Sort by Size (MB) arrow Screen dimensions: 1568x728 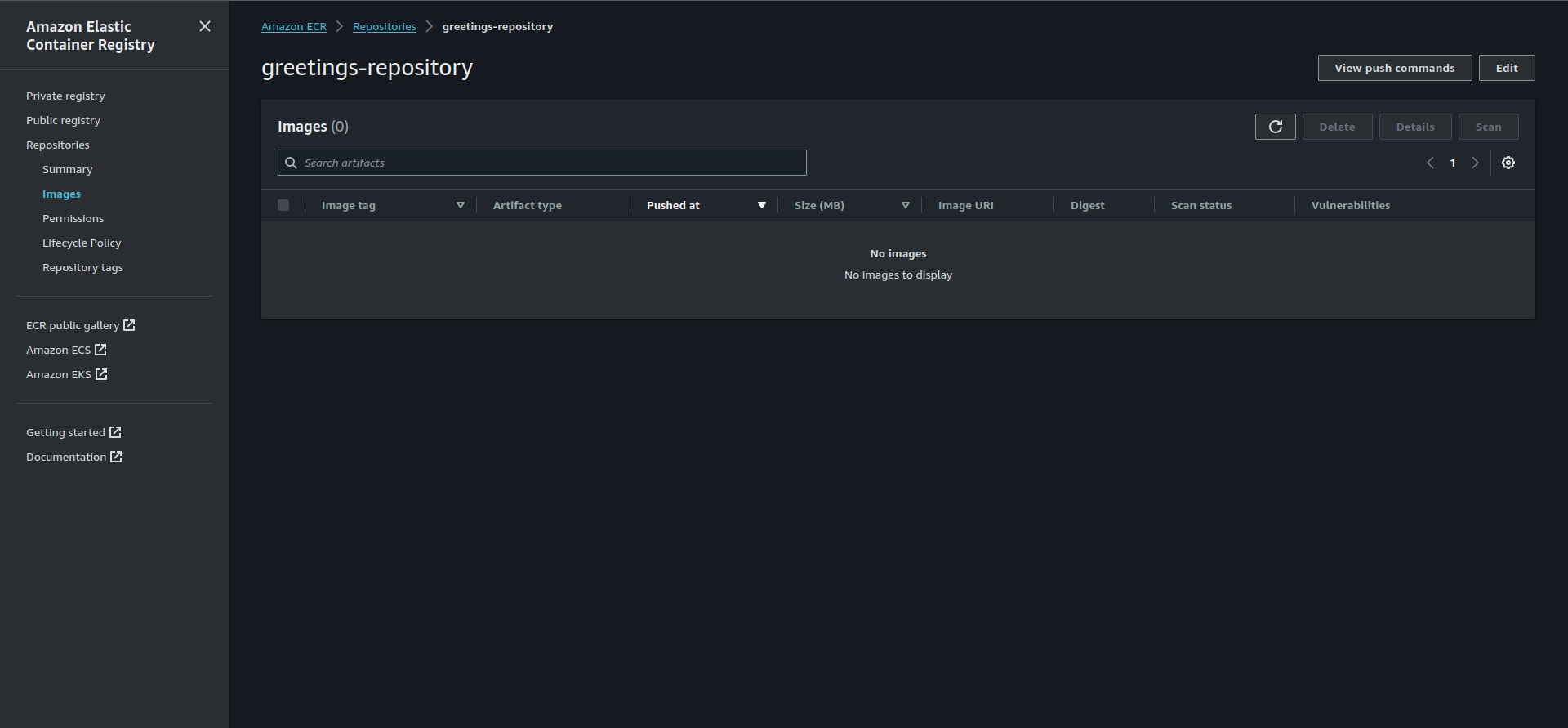(906, 205)
